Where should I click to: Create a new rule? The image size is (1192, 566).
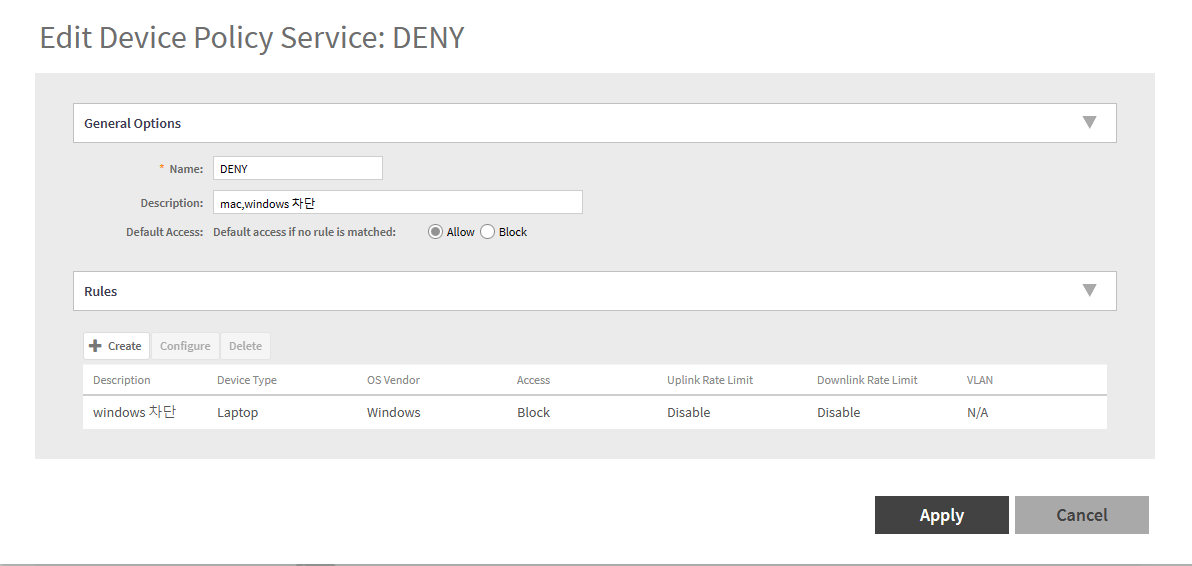click(116, 346)
